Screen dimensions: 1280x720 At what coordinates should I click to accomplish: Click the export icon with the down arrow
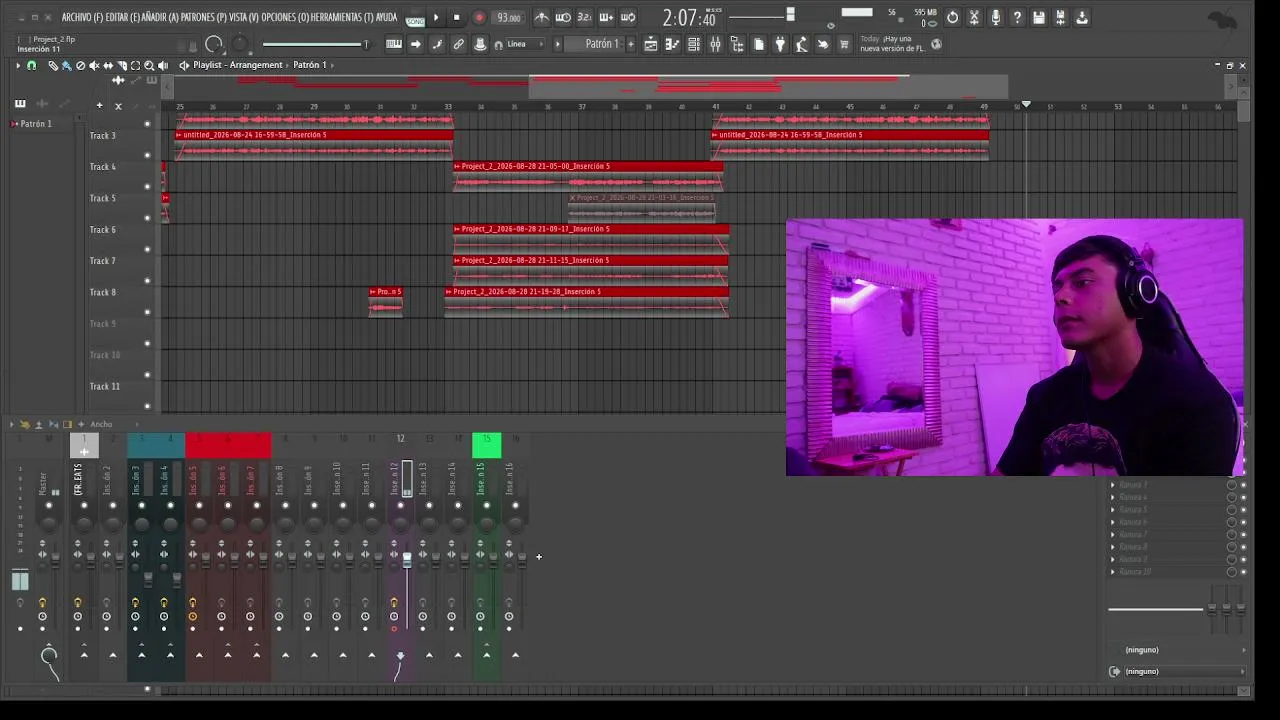point(1082,17)
